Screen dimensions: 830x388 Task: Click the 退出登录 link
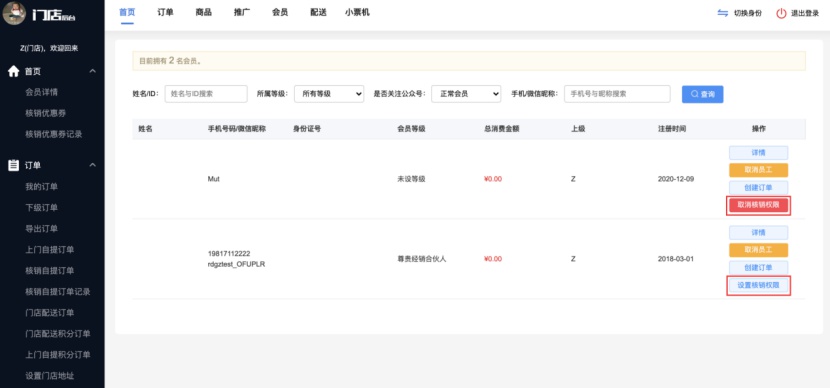tap(805, 14)
